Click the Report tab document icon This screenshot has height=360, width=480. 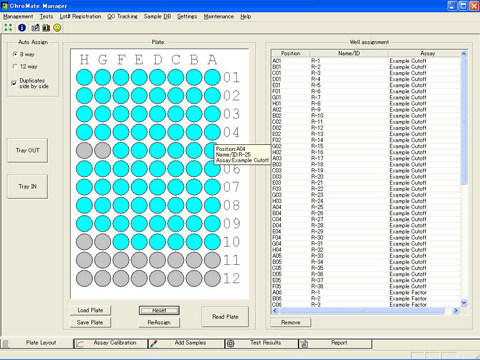click(x=304, y=344)
